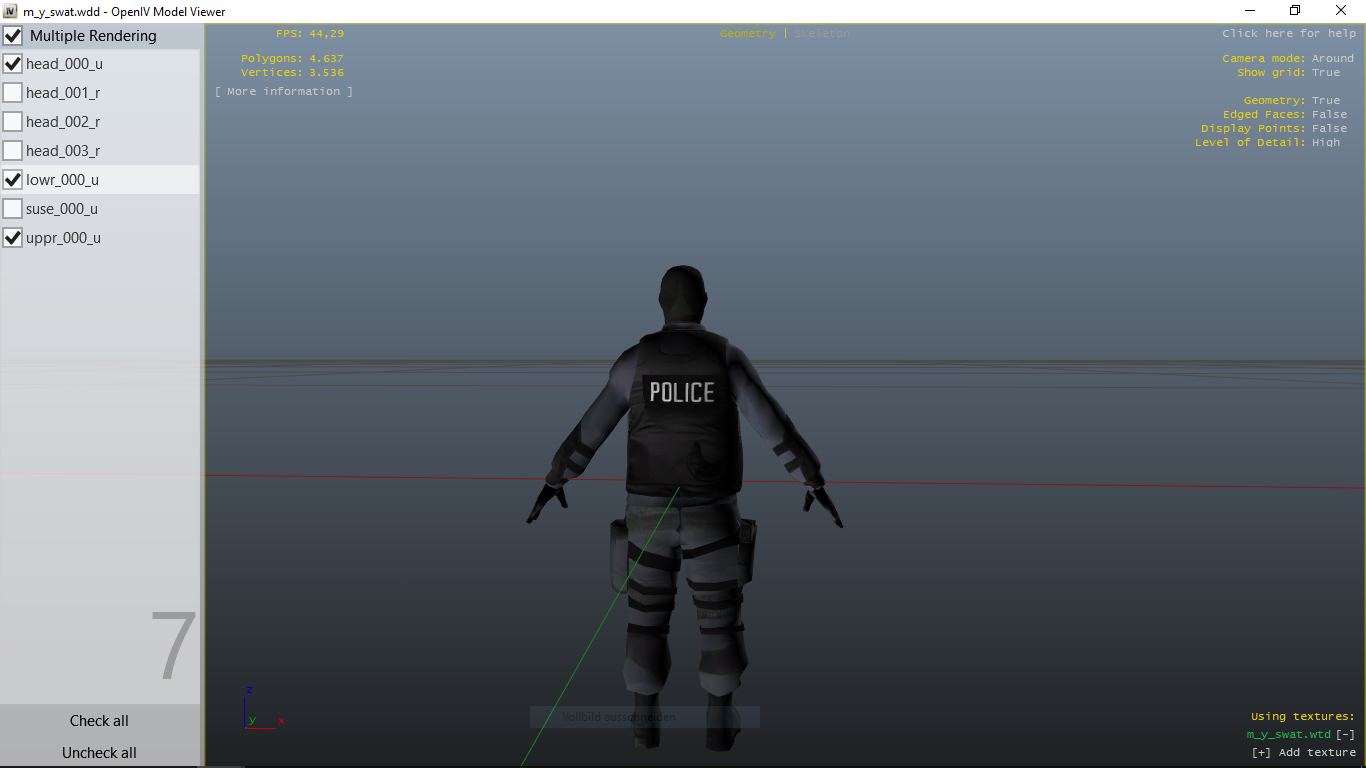Switch to the Skeleton view tab
The height and width of the screenshot is (768, 1366).
(822, 33)
